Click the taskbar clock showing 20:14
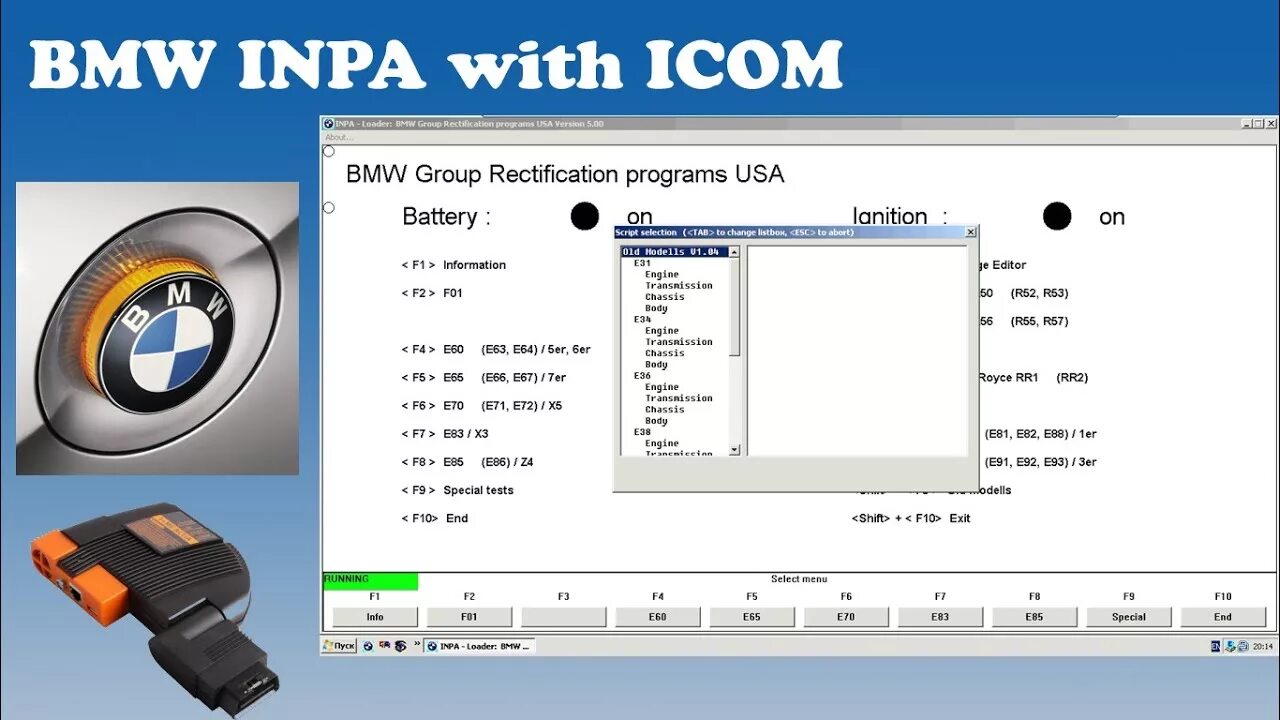The width and height of the screenshot is (1280, 720). tap(1264, 647)
